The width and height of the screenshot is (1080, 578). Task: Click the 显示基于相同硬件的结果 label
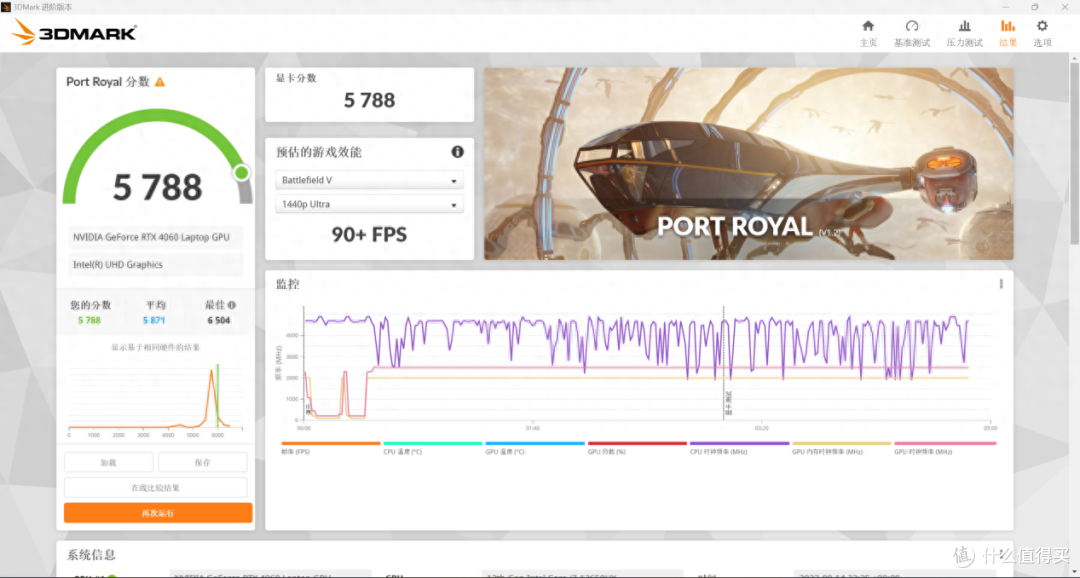[156, 347]
